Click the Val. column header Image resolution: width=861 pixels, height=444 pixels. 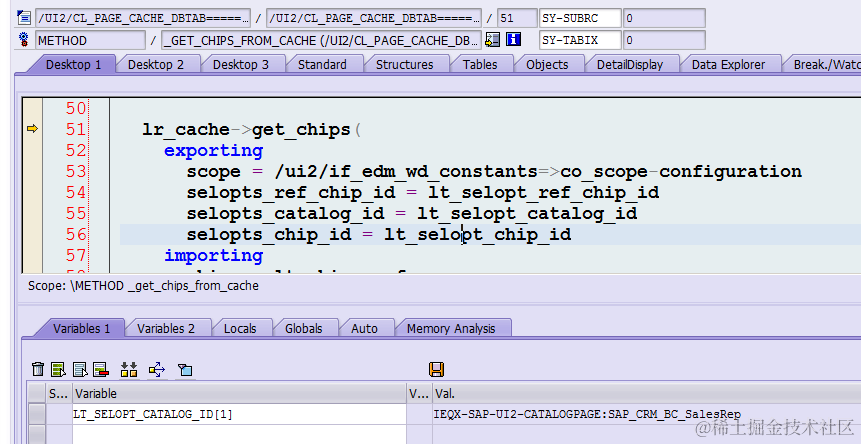click(647, 394)
